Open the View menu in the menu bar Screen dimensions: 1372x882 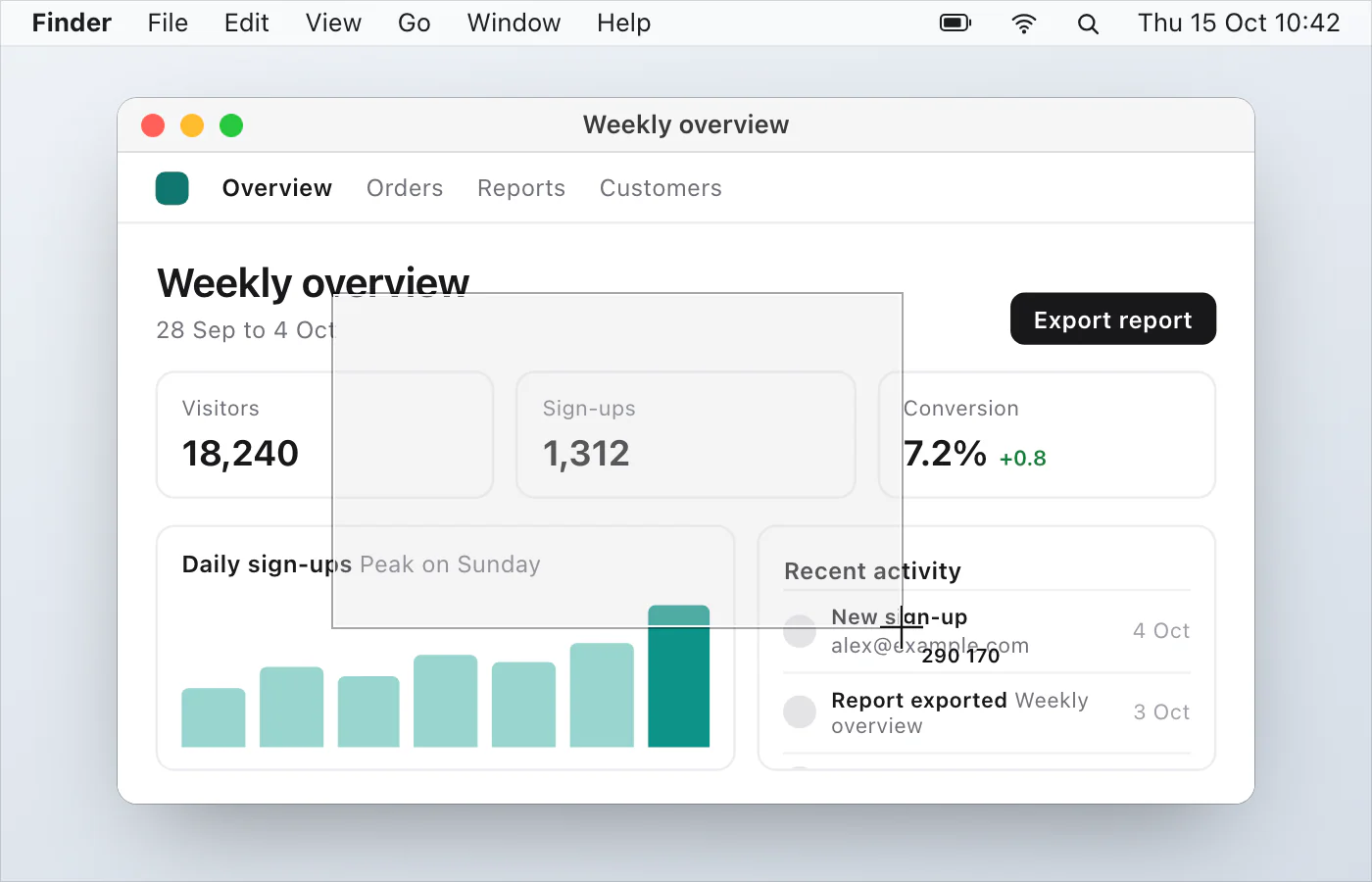[333, 23]
